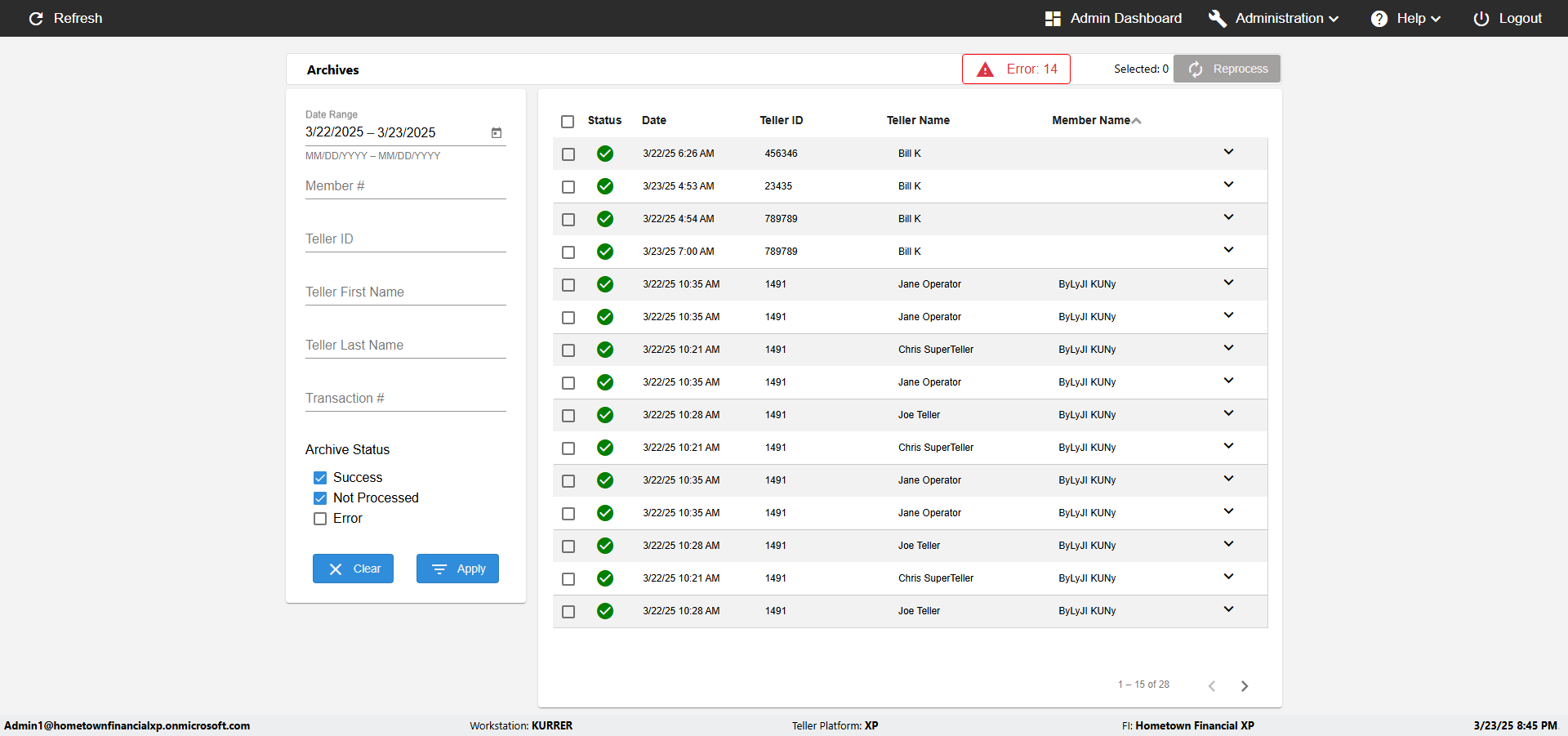Sort by Member Name column header

point(1091,120)
